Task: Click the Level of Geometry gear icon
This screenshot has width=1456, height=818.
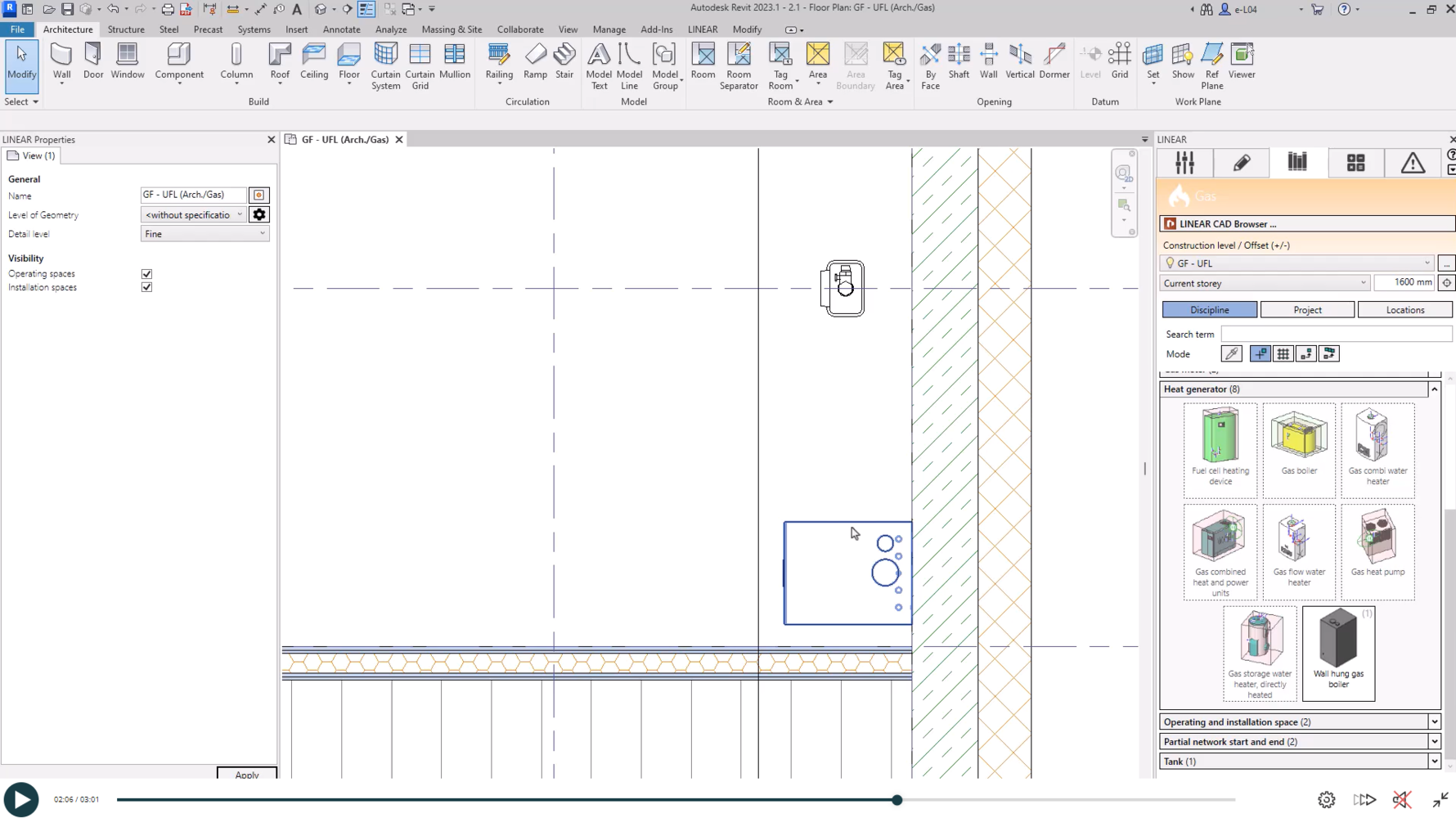Action: coord(259,214)
